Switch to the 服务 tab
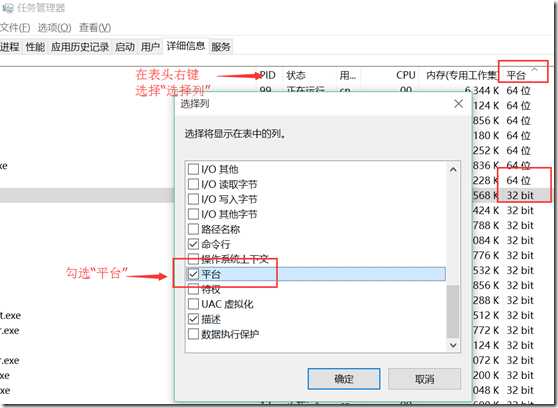 pyautogui.click(x=221, y=47)
